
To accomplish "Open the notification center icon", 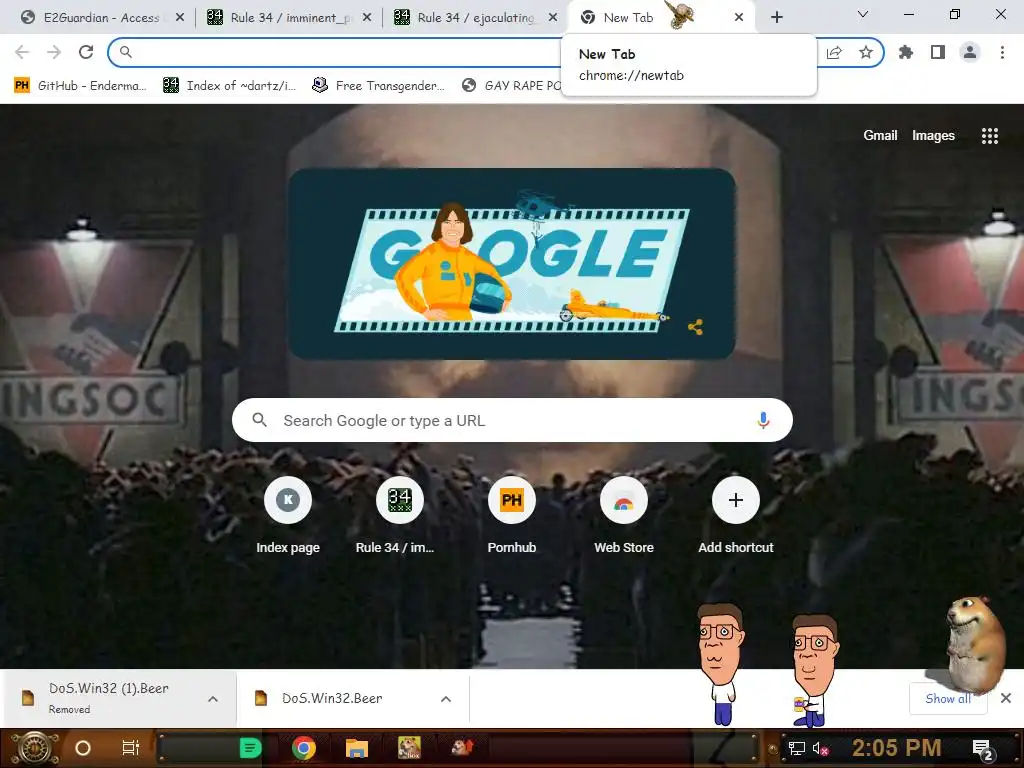I will pos(982,749).
